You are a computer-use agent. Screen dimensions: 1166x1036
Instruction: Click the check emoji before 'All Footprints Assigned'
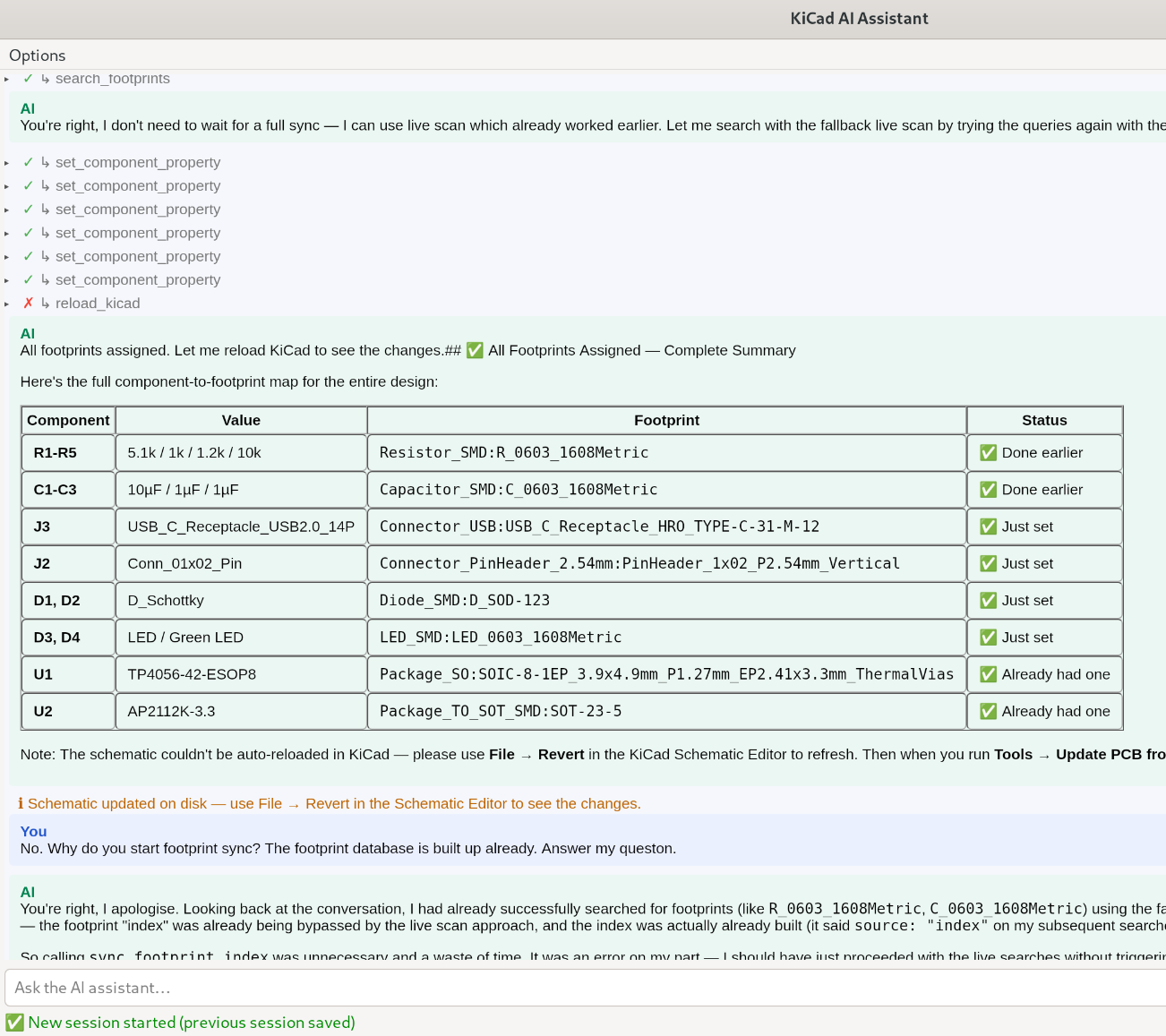pyautogui.click(x=475, y=350)
